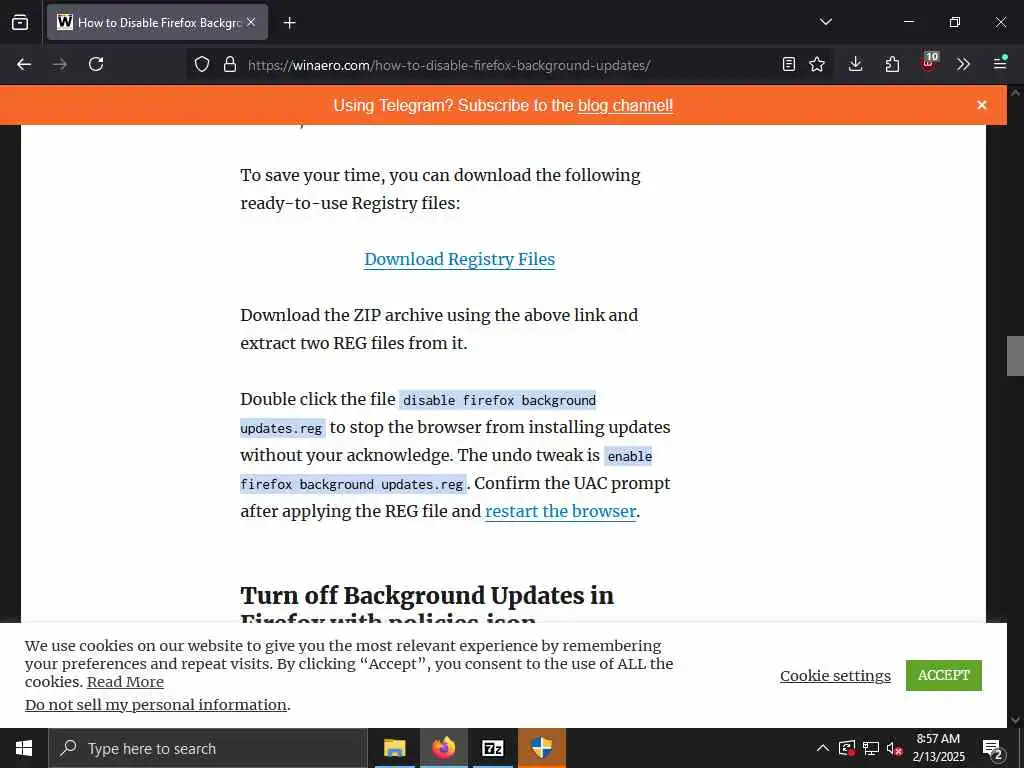Open the Firefox application hamburger menu
Image resolution: width=1024 pixels, height=768 pixels.
coord(1000,63)
